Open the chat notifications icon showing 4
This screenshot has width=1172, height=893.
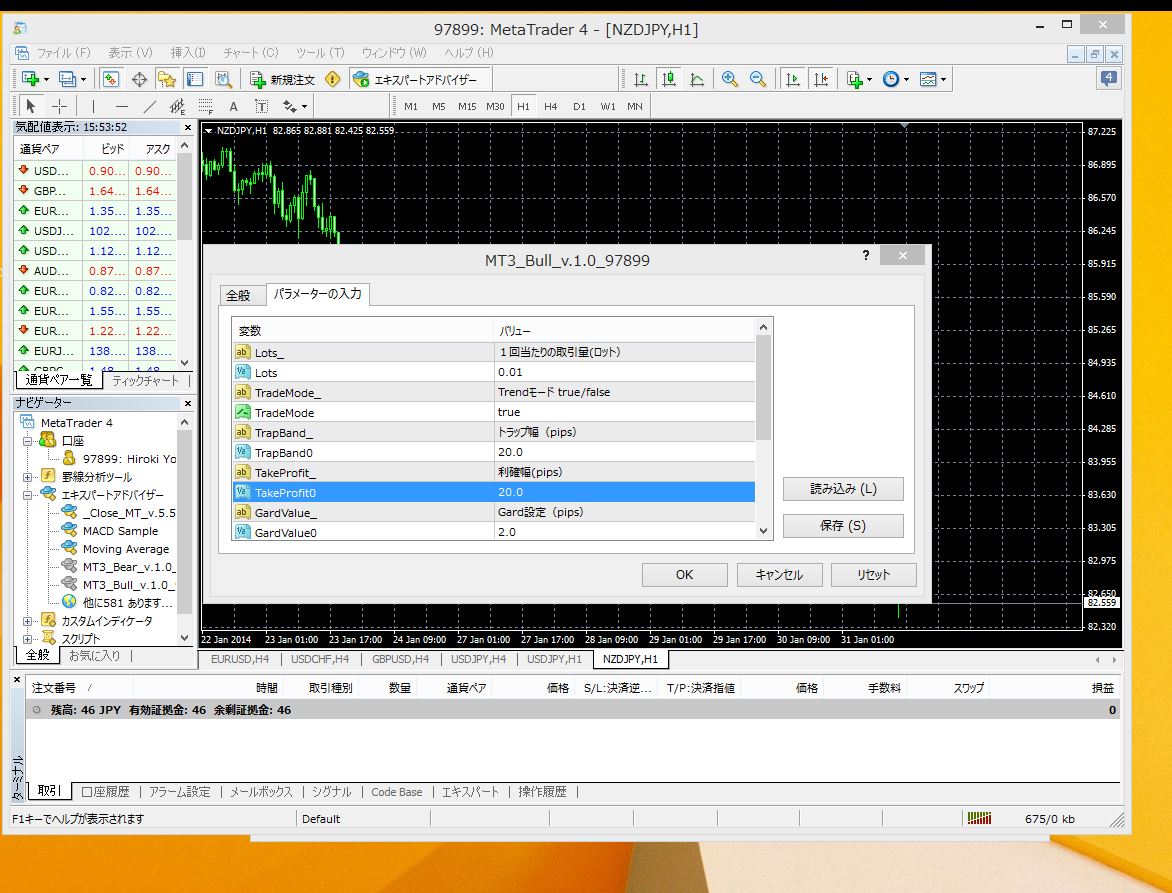[x=1108, y=78]
